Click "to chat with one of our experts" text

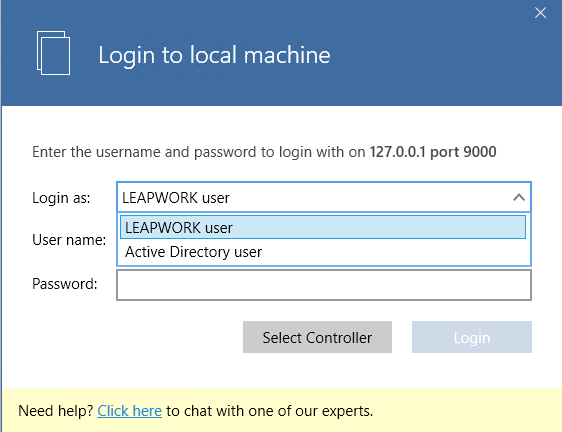tap(270, 411)
